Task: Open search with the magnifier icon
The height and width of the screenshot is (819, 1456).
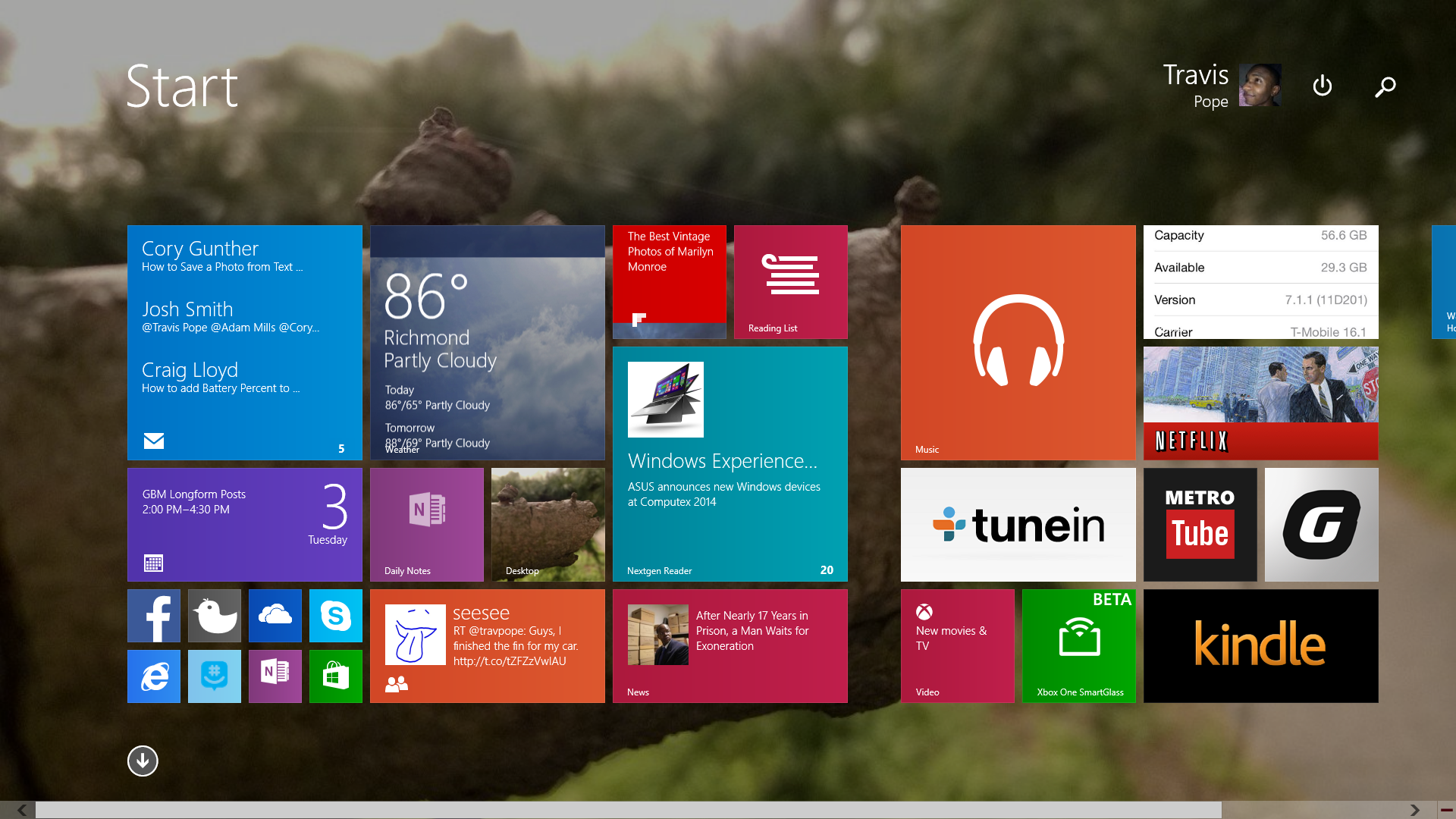Action: [1385, 86]
